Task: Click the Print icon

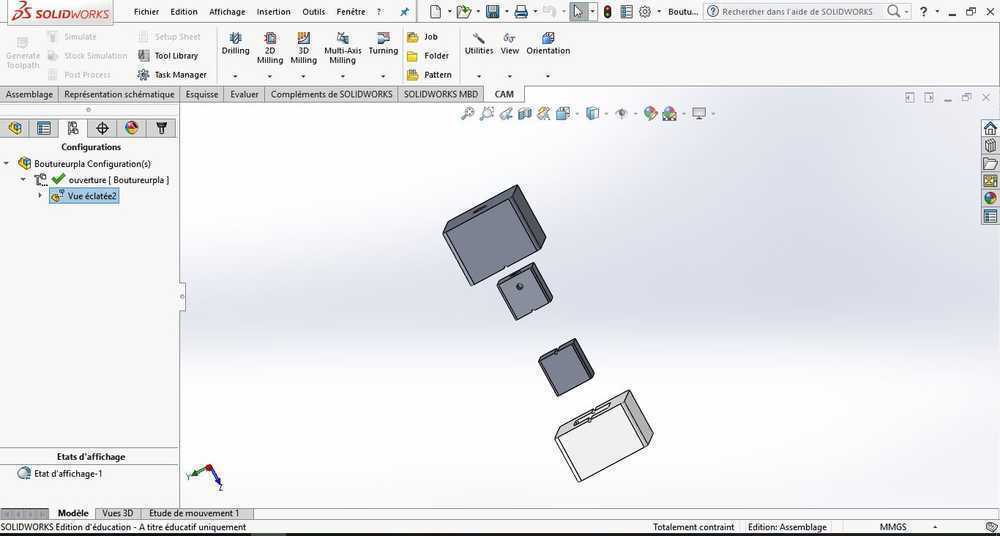Action: pos(521,11)
